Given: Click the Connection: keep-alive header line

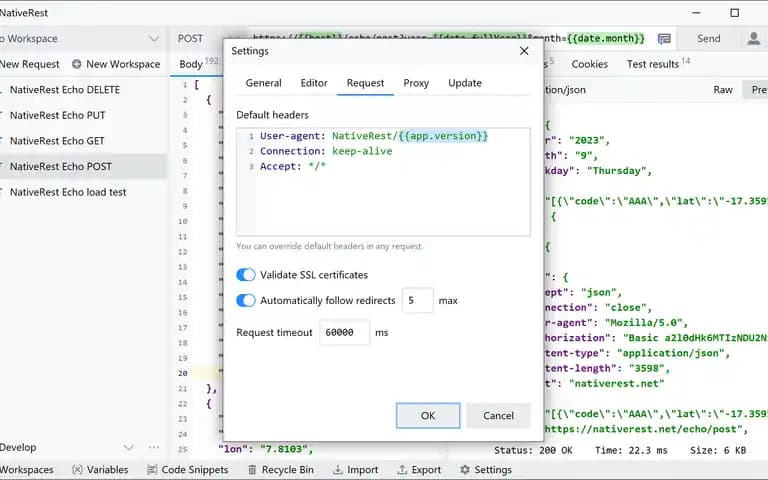Looking at the screenshot, I should (326, 151).
